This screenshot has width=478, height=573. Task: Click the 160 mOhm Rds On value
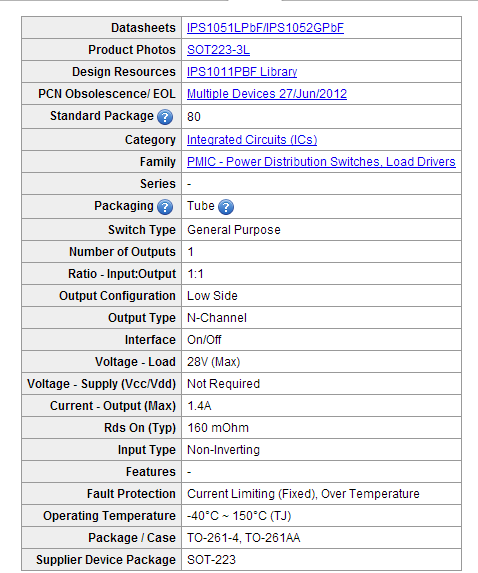tap(218, 428)
